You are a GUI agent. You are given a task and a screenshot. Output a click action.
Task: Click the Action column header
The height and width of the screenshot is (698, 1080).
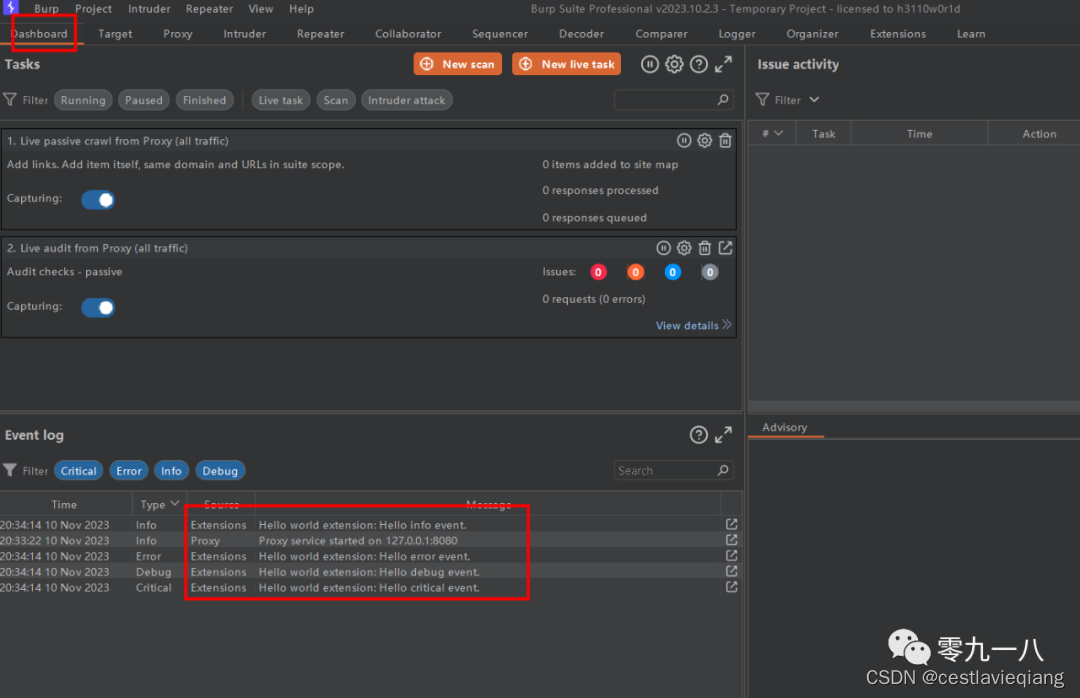(x=1039, y=134)
